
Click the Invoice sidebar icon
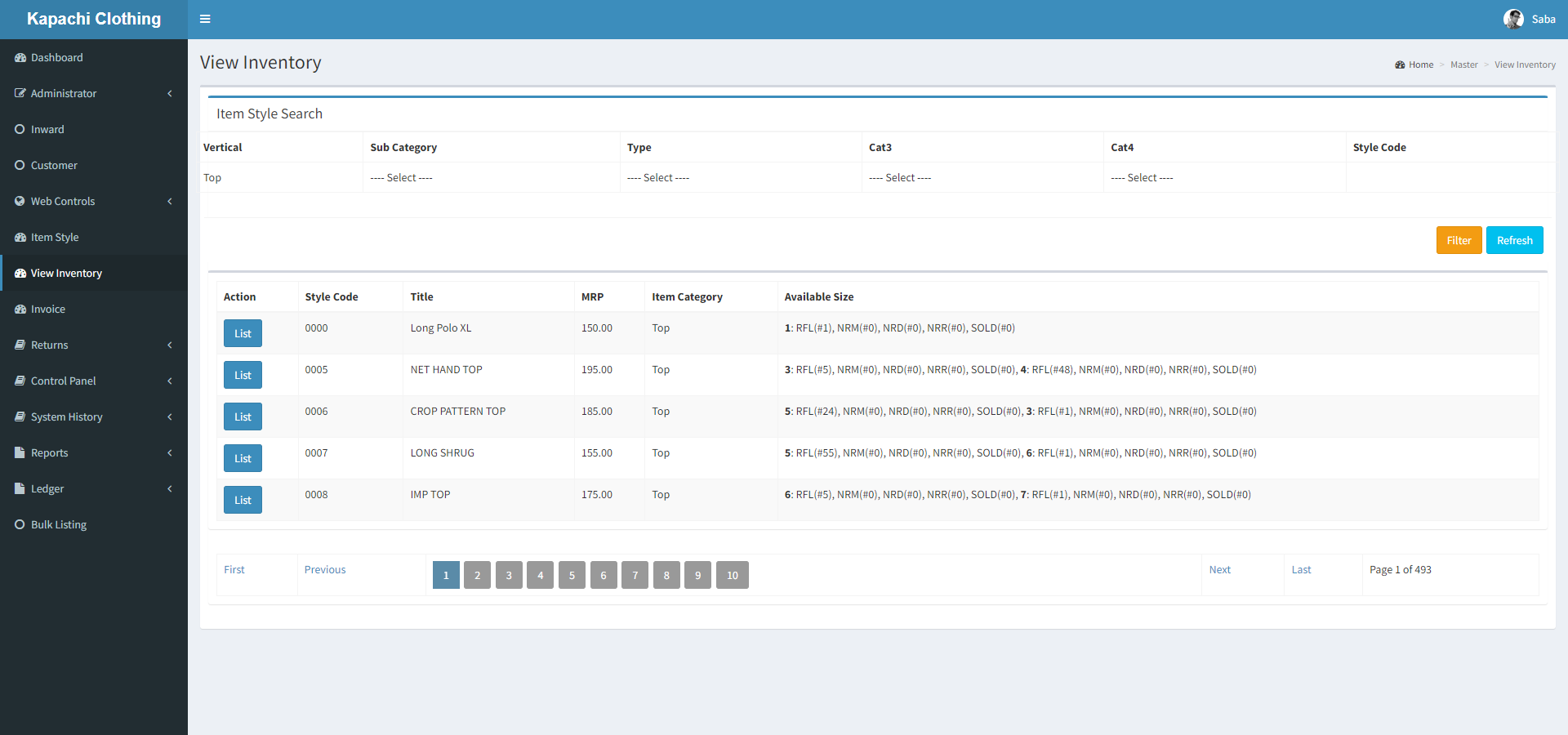pyautogui.click(x=20, y=310)
